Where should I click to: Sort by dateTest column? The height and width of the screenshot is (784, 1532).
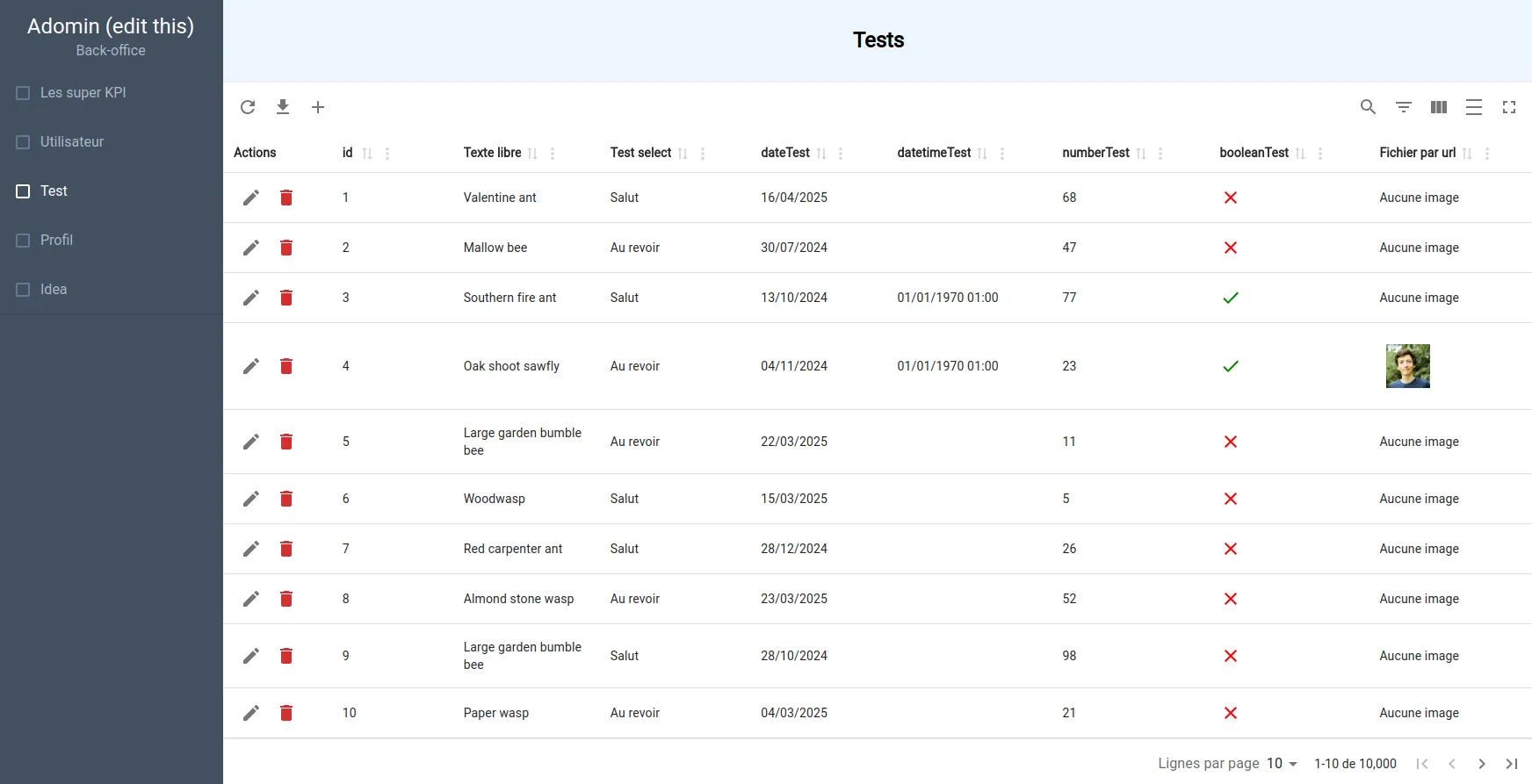pyautogui.click(x=821, y=154)
